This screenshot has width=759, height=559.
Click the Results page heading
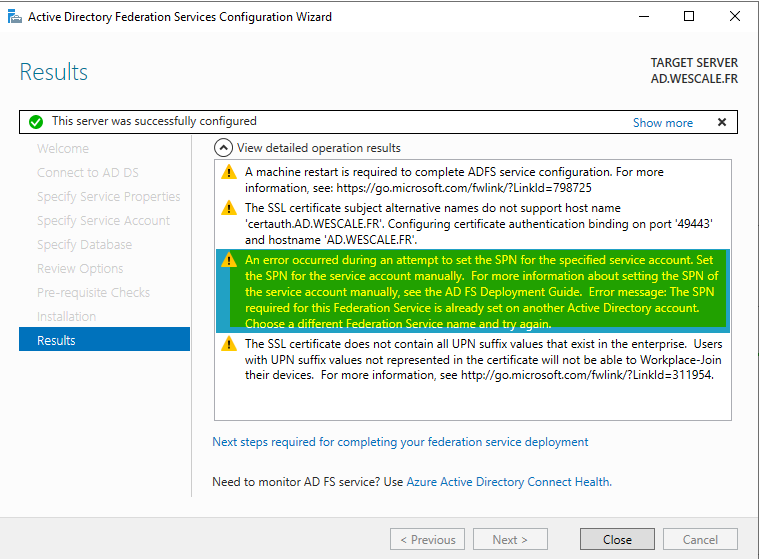point(54,72)
